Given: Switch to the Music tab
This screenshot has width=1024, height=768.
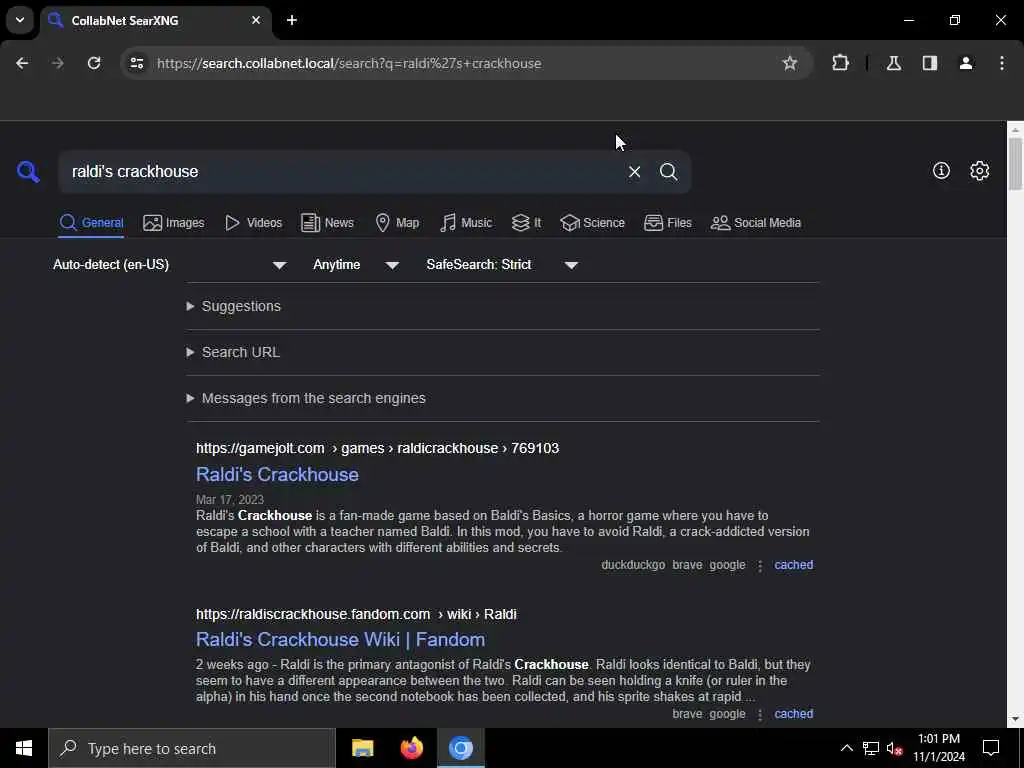Looking at the screenshot, I should [x=466, y=223].
